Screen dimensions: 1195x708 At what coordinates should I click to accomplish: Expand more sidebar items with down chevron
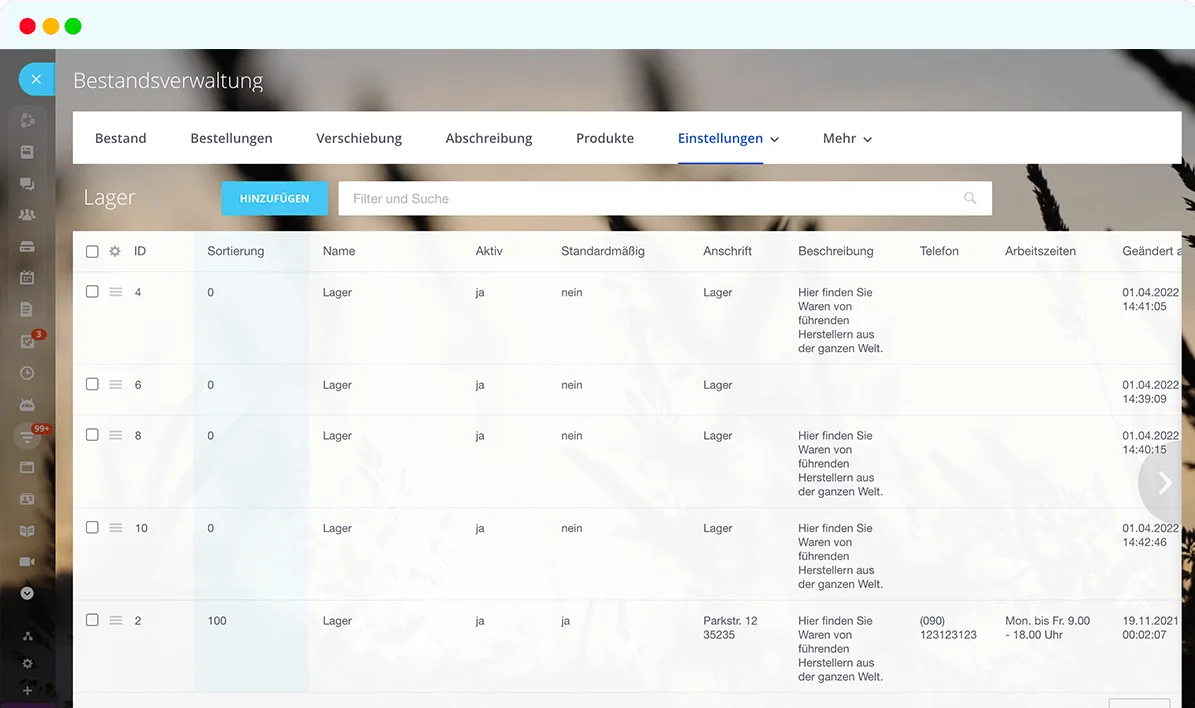click(x=27, y=593)
